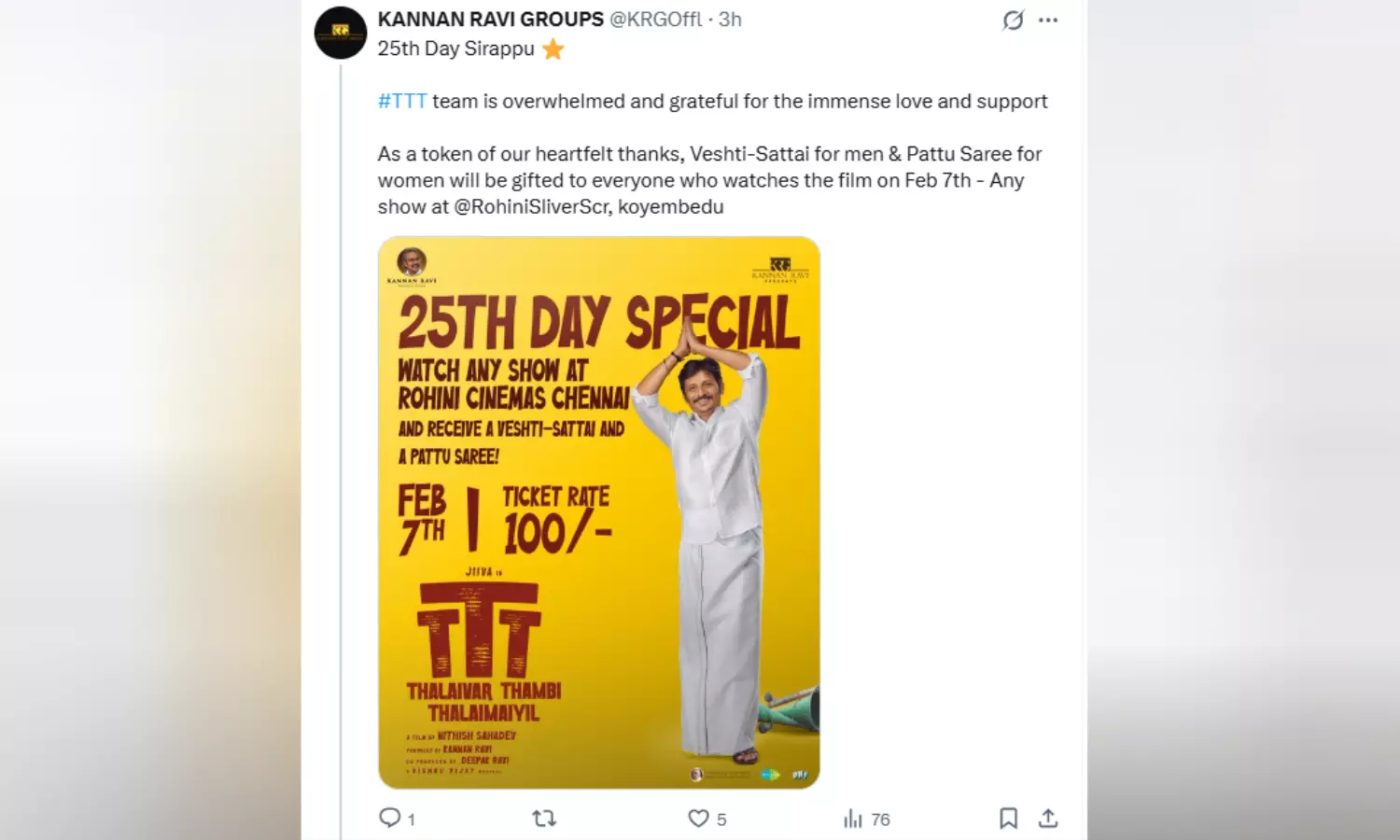Like the post with the heart icon
The image size is (1400, 840).
pos(698,819)
